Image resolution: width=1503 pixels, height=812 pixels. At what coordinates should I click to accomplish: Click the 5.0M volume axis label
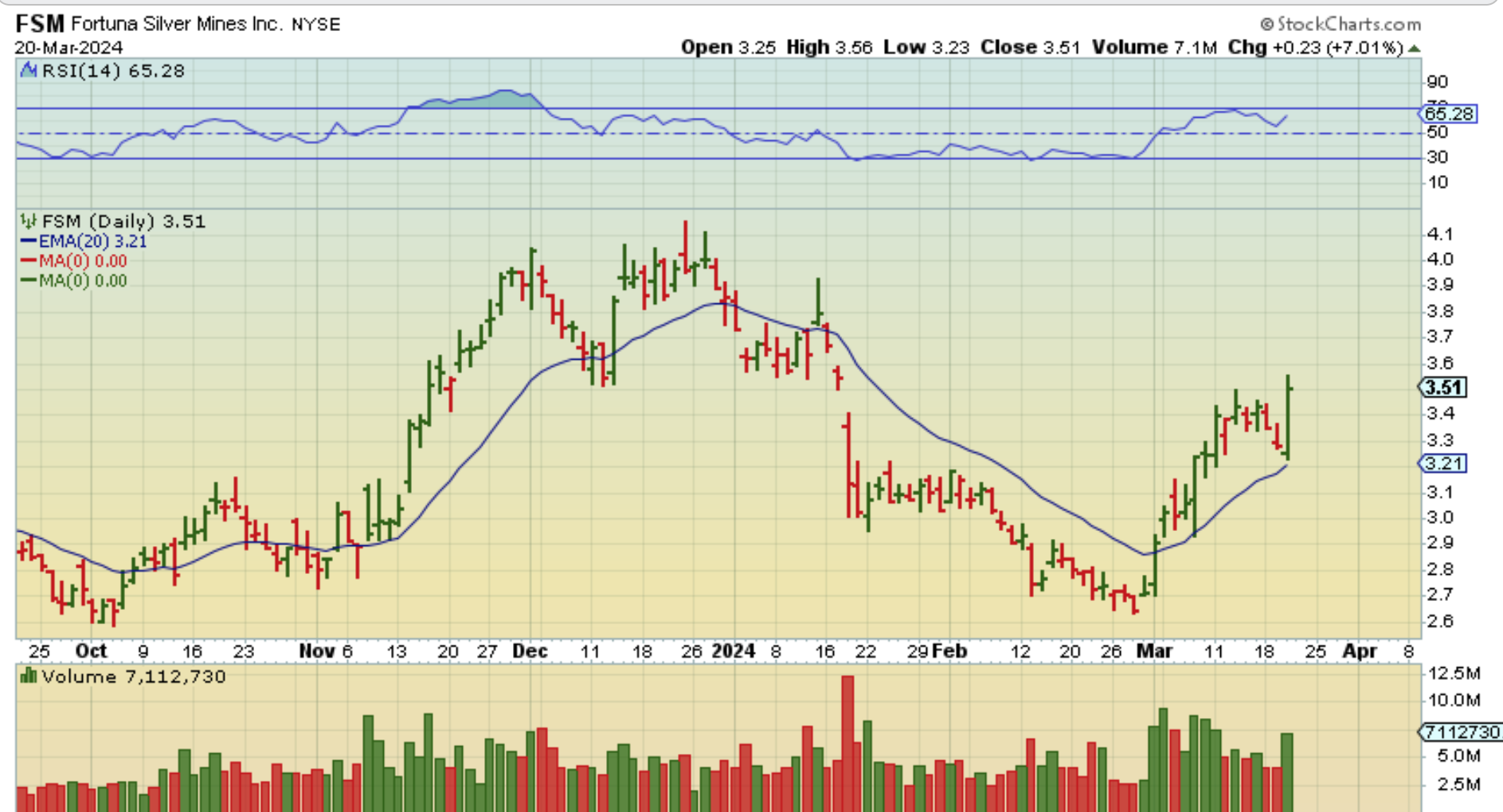[1459, 755]
